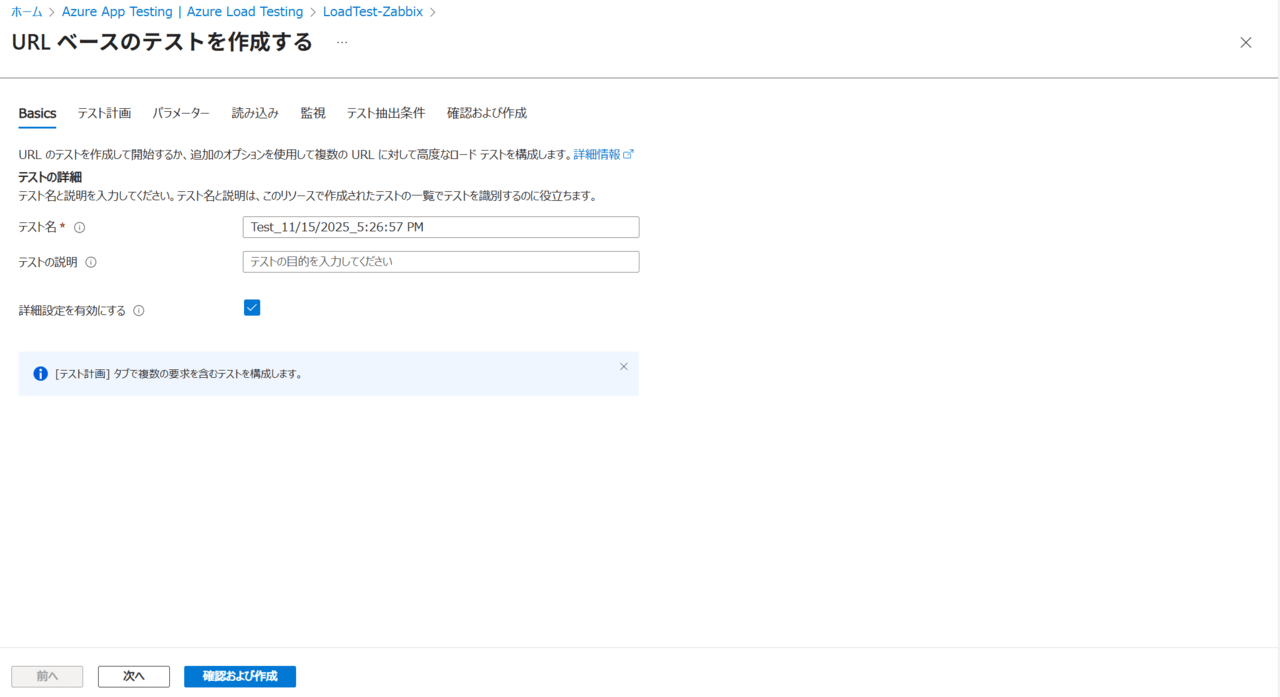The image size is (1280, 697).
Task: Close the URL ベースのテスト pane
Action: point(1245,43)
